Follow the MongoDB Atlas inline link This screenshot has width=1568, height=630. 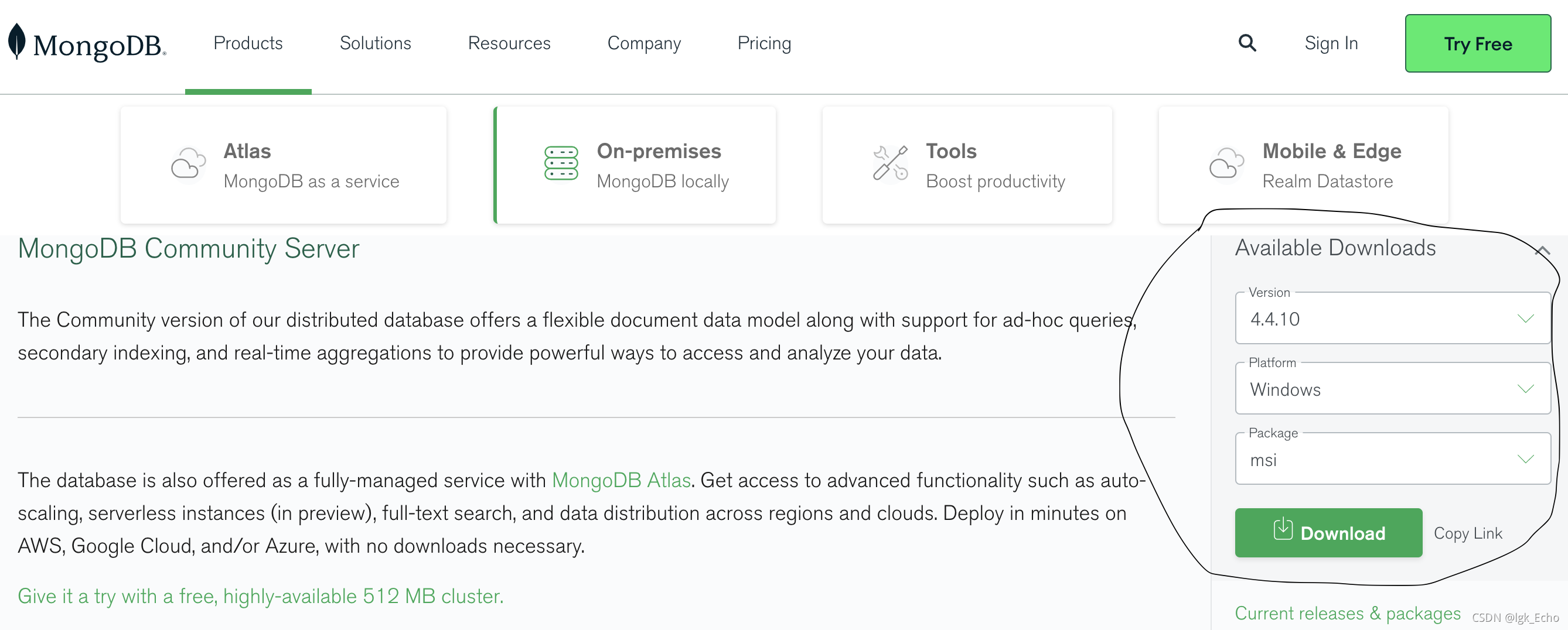click(x=621, y=481)
